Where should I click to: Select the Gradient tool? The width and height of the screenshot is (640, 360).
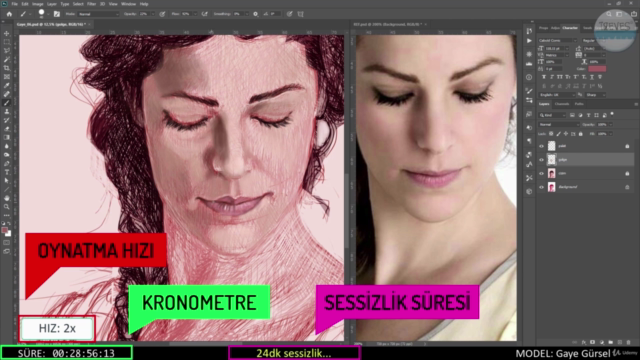(x=7, y=138)
